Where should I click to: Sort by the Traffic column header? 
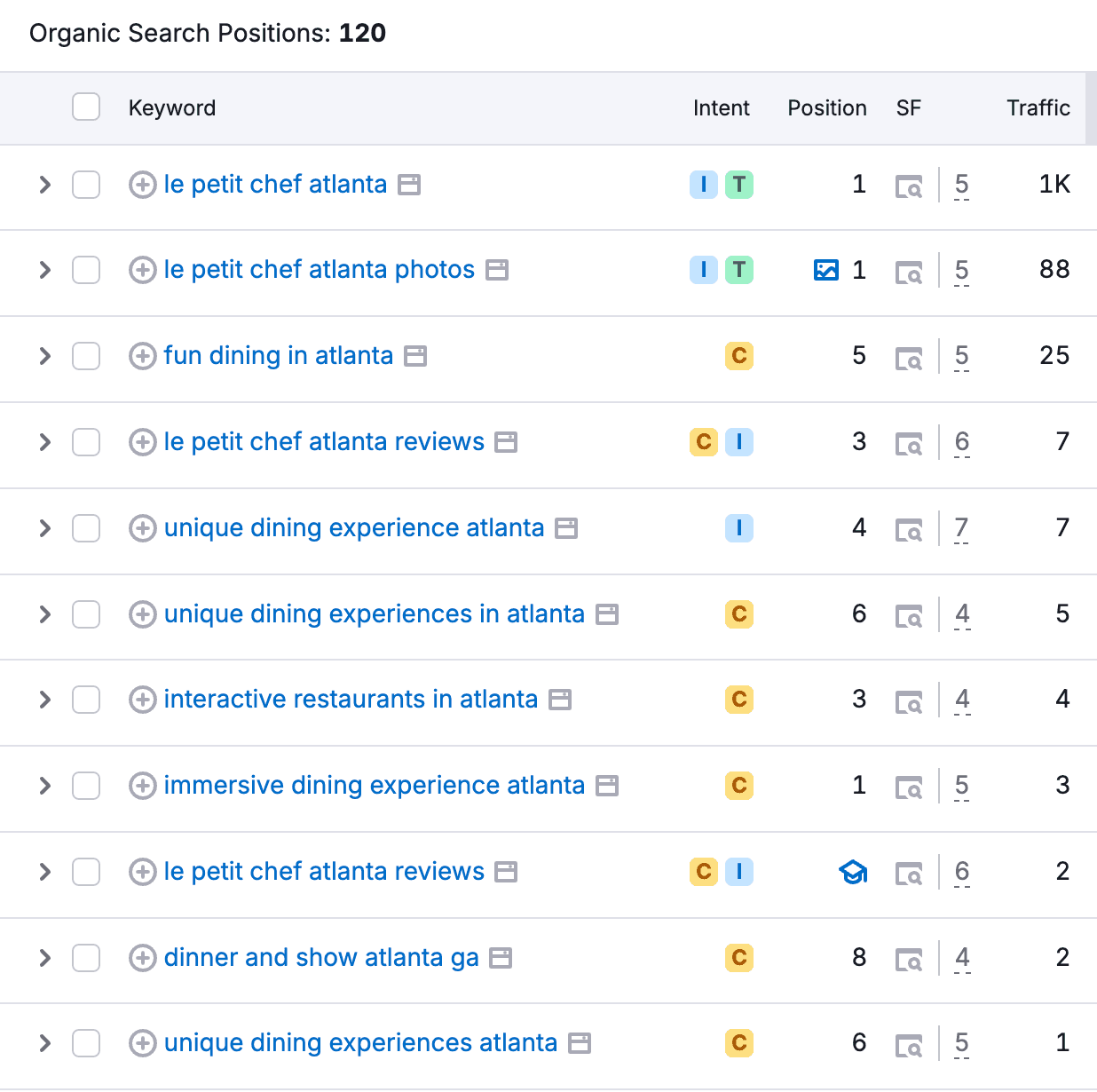tap(1038, 108)
